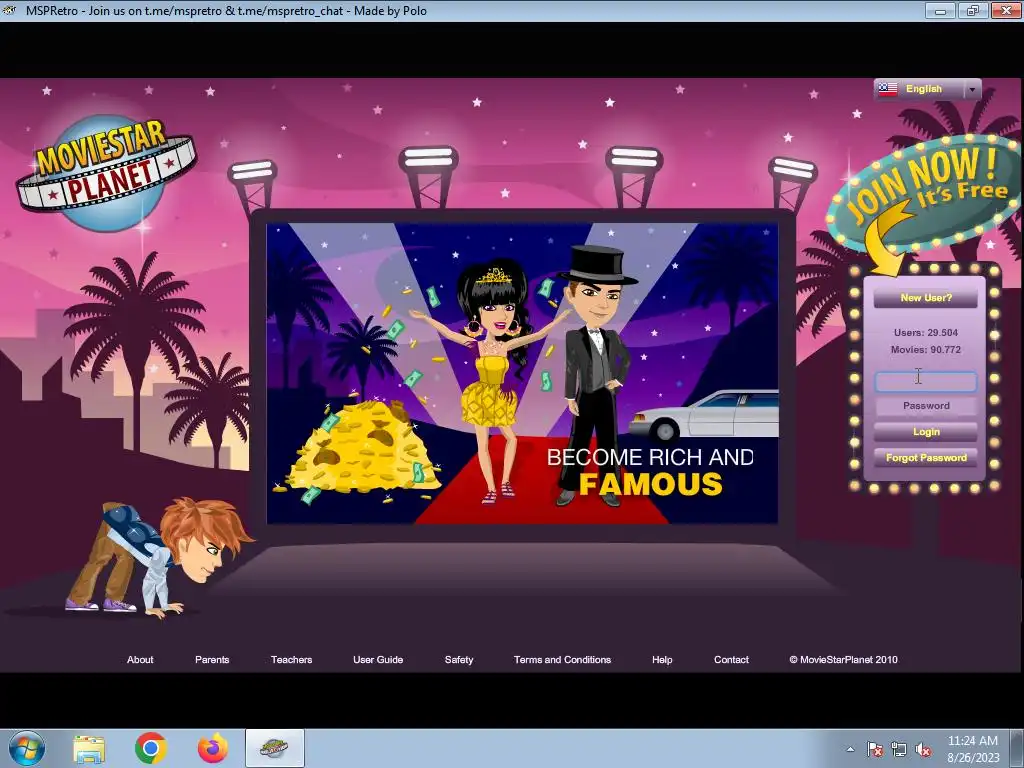Click the Movies: 90.772 counter text
This screenshot has height=768, width=1024.
point(925,349)
